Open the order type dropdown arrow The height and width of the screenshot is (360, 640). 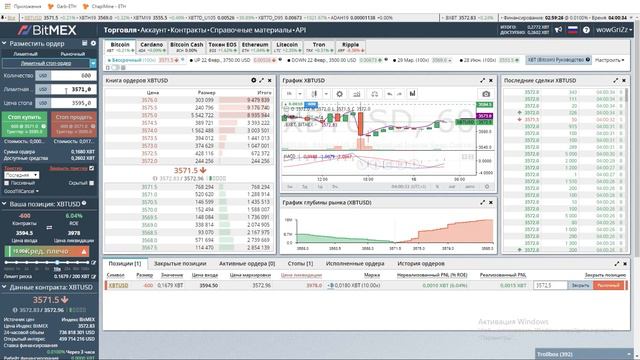coord(93,63)
